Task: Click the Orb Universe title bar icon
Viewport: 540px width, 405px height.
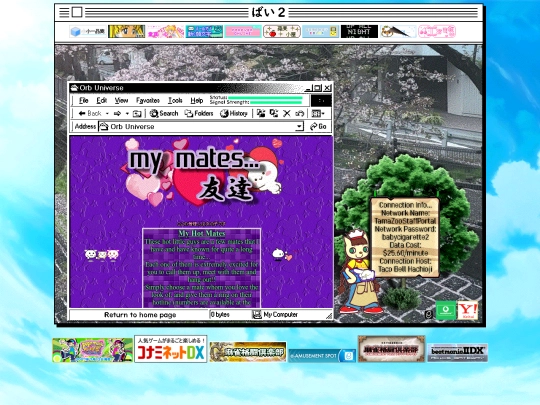Action: click(74, 88)
